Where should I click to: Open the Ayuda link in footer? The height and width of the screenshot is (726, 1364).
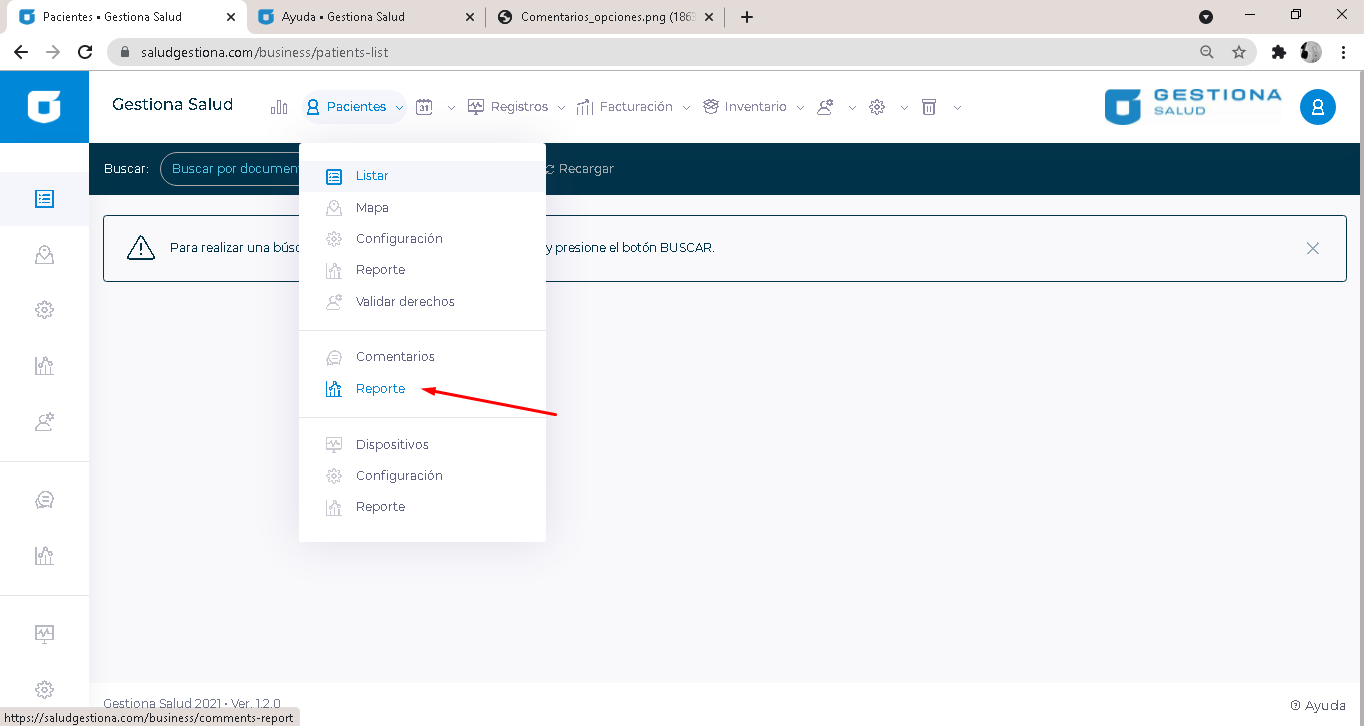[1318, 705]
